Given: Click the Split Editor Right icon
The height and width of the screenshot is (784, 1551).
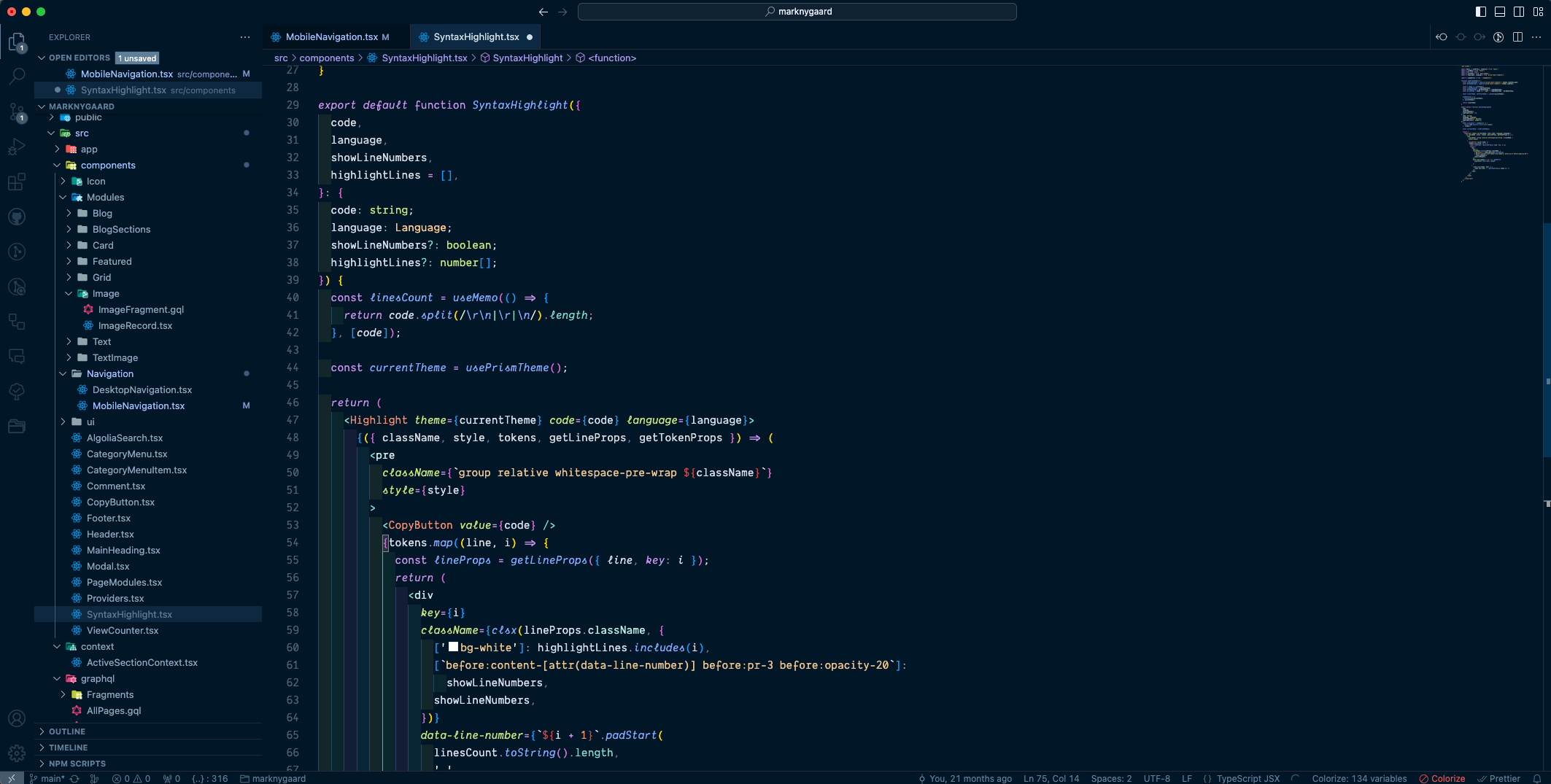Looking at the screenshot, I should click(x=1517, y=37).
